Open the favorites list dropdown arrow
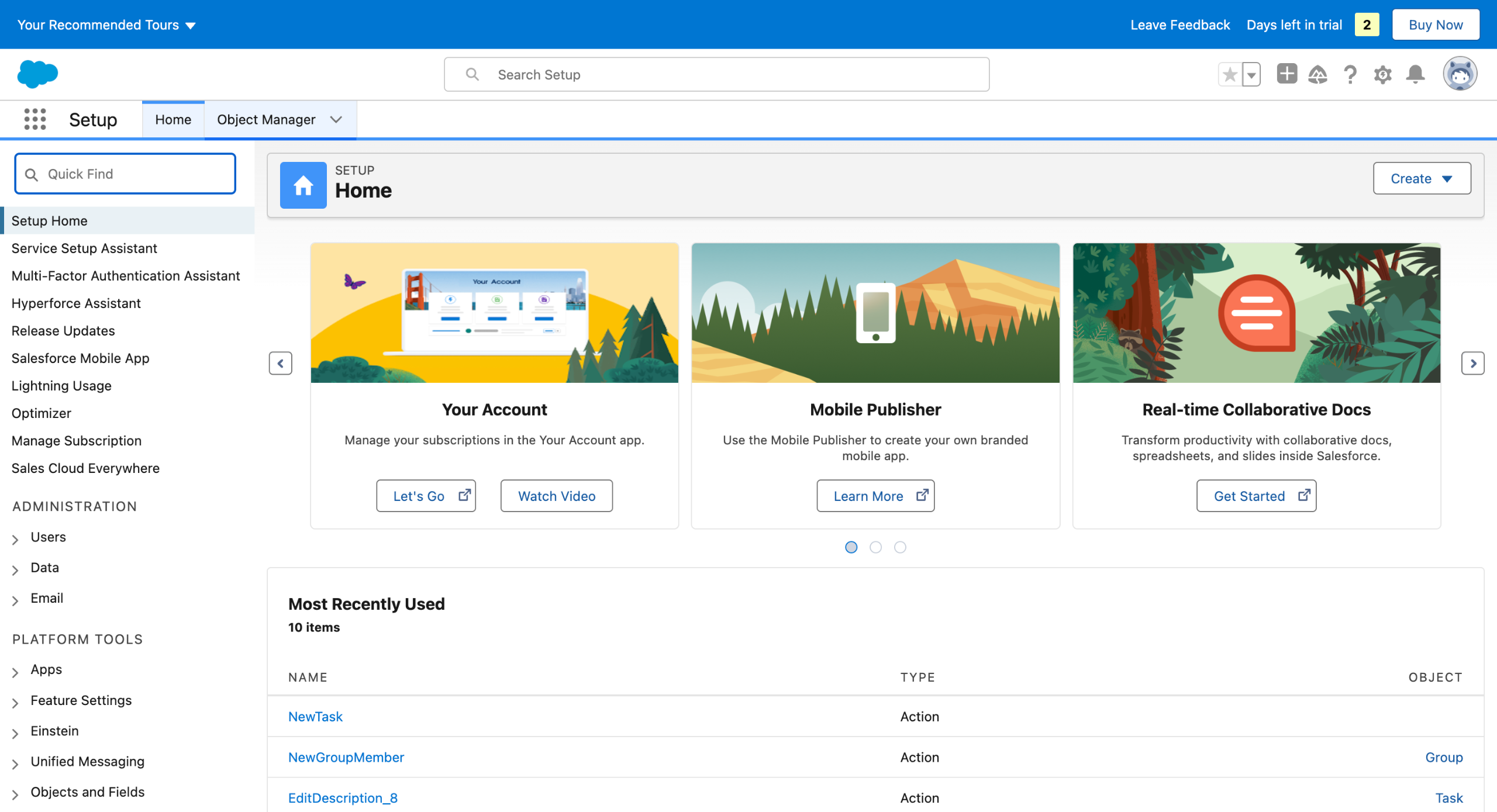Viewport: 1497px width, 812px height. coord(1251,74)
